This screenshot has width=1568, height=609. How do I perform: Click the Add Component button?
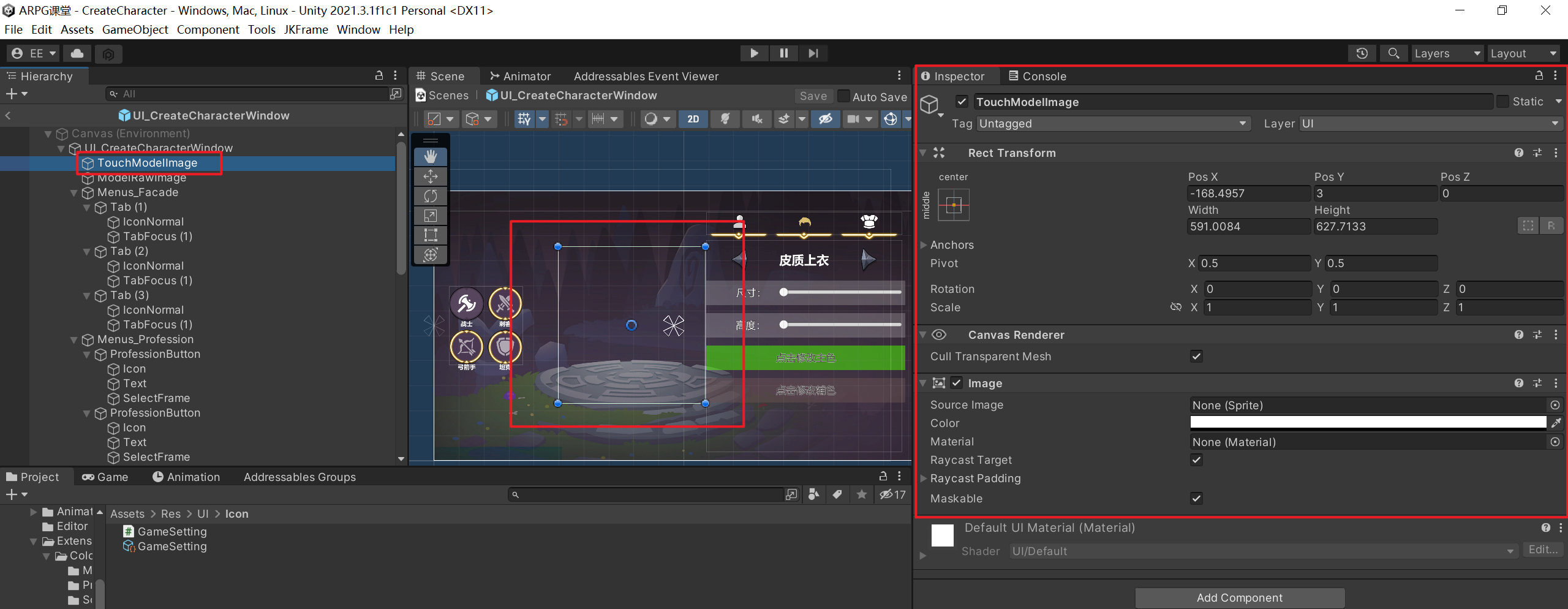click(x=1239, y=597)
